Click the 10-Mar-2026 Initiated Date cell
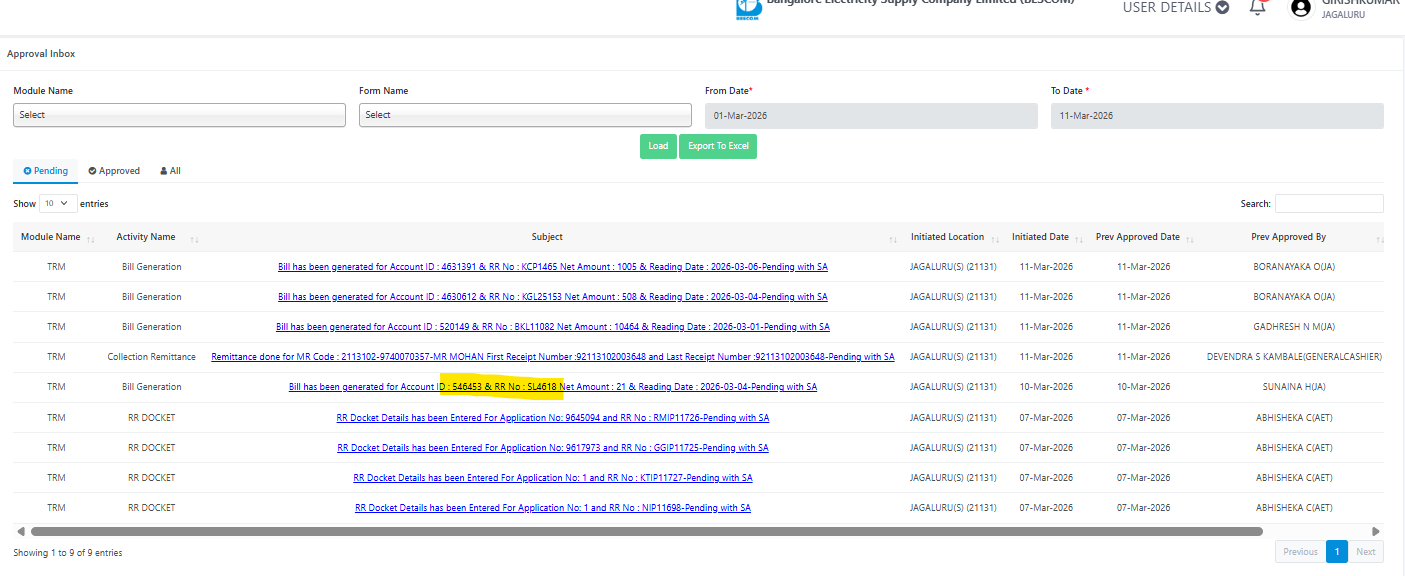This screenshot has width=1405, height=576. [x=1046, y=387]
